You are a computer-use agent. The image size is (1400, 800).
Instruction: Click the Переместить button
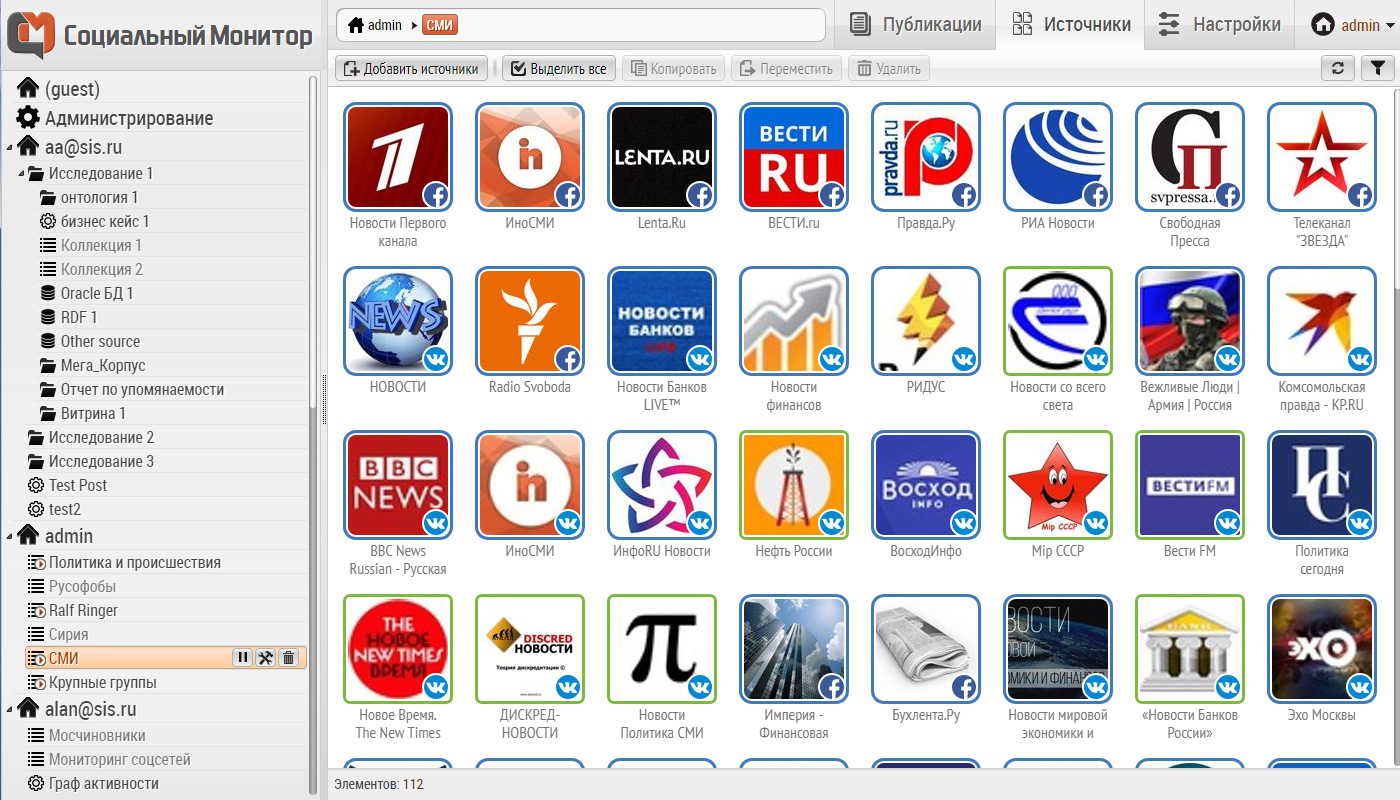787,69
